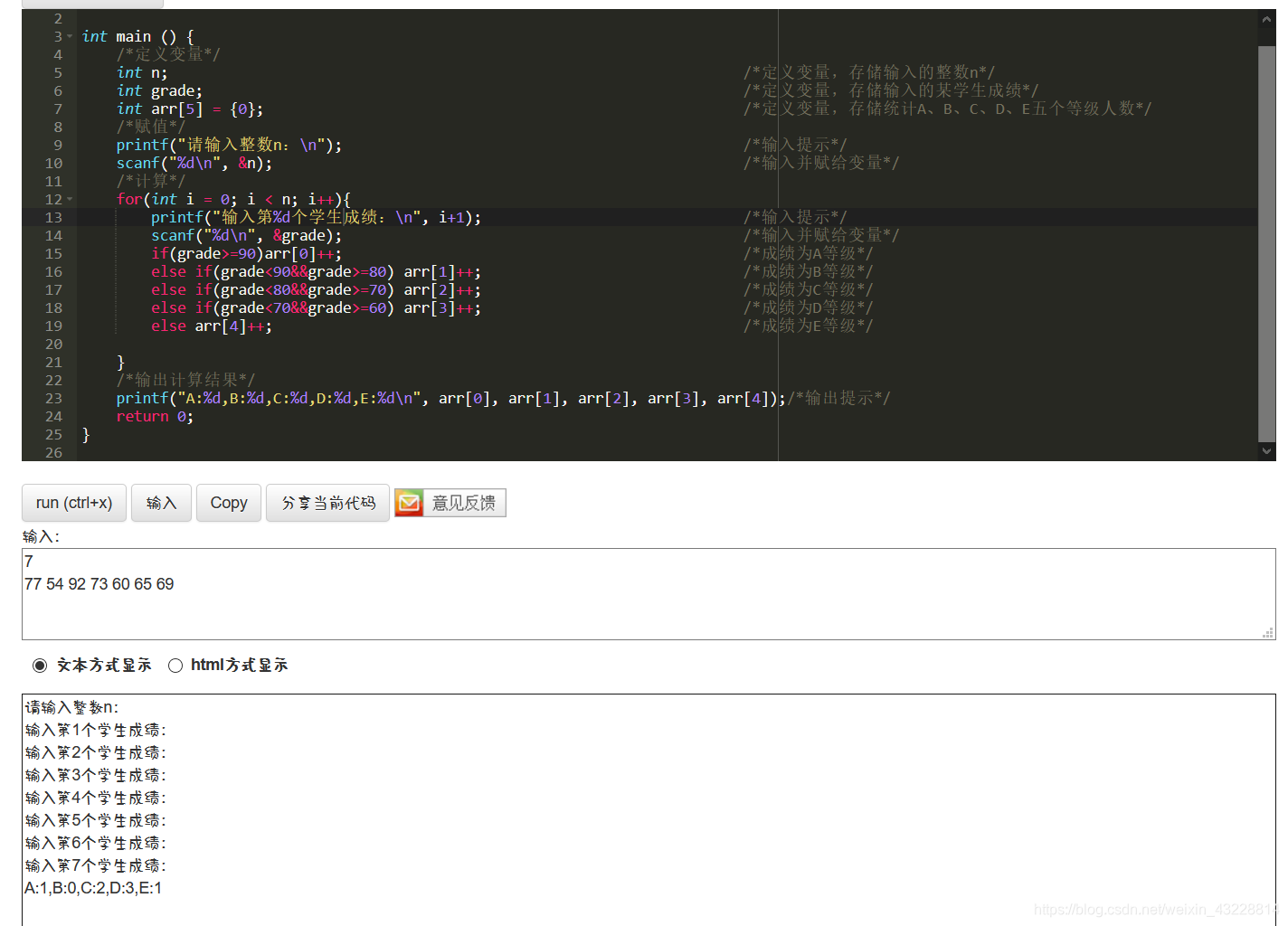Click the comment '/*成绩为A等级*/'
The height and width of the screenshot is (926, 1288).
(808, 254)
